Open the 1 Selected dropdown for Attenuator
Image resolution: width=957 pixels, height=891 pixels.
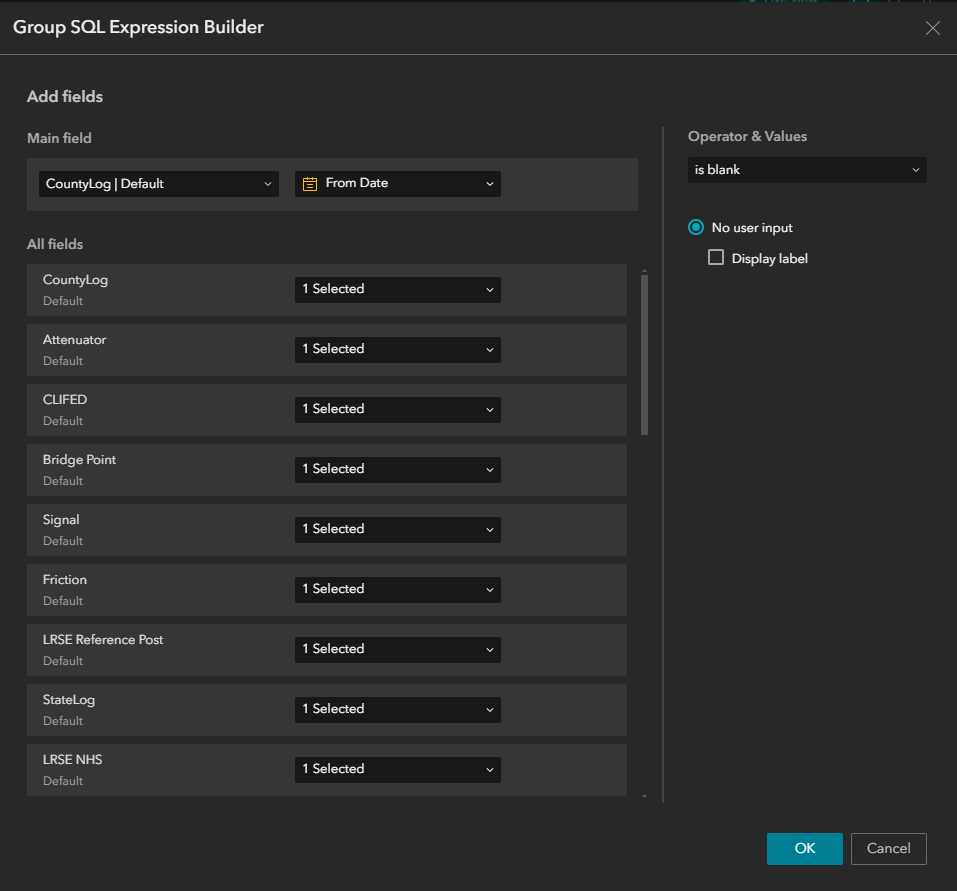coord(397,349)
